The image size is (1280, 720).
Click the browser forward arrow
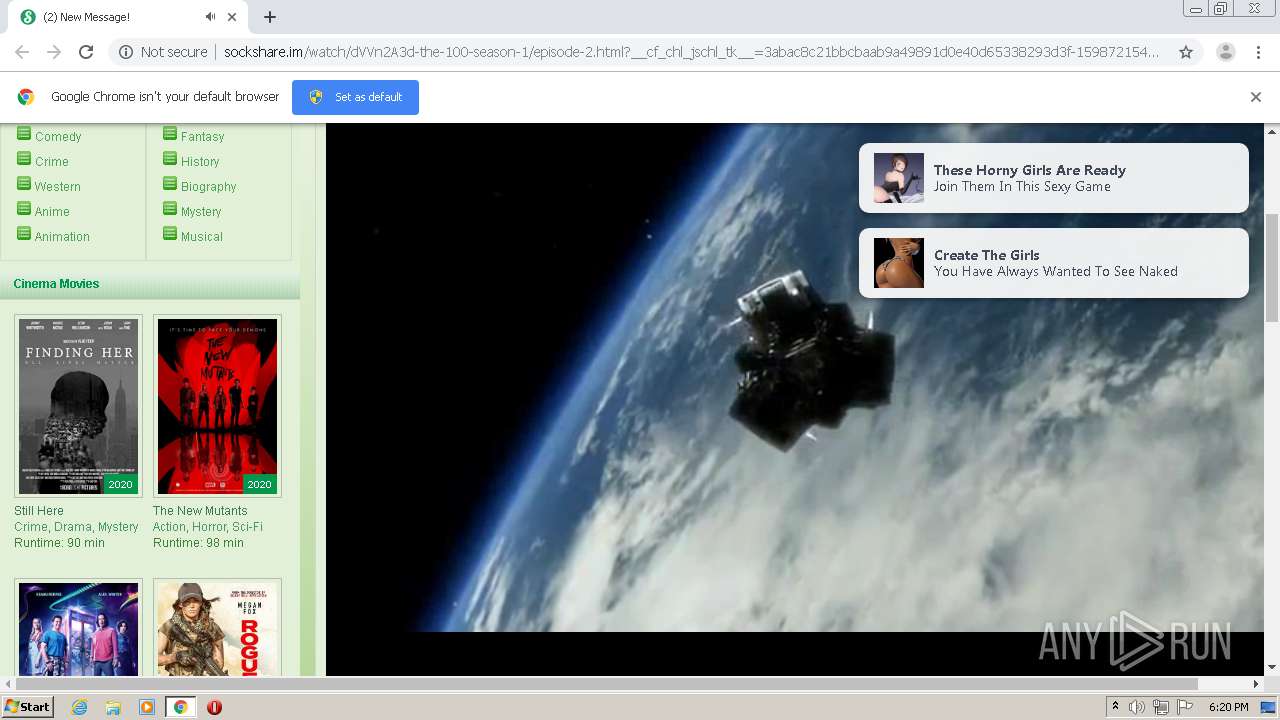pyautogui.click(x=54, y=52)
